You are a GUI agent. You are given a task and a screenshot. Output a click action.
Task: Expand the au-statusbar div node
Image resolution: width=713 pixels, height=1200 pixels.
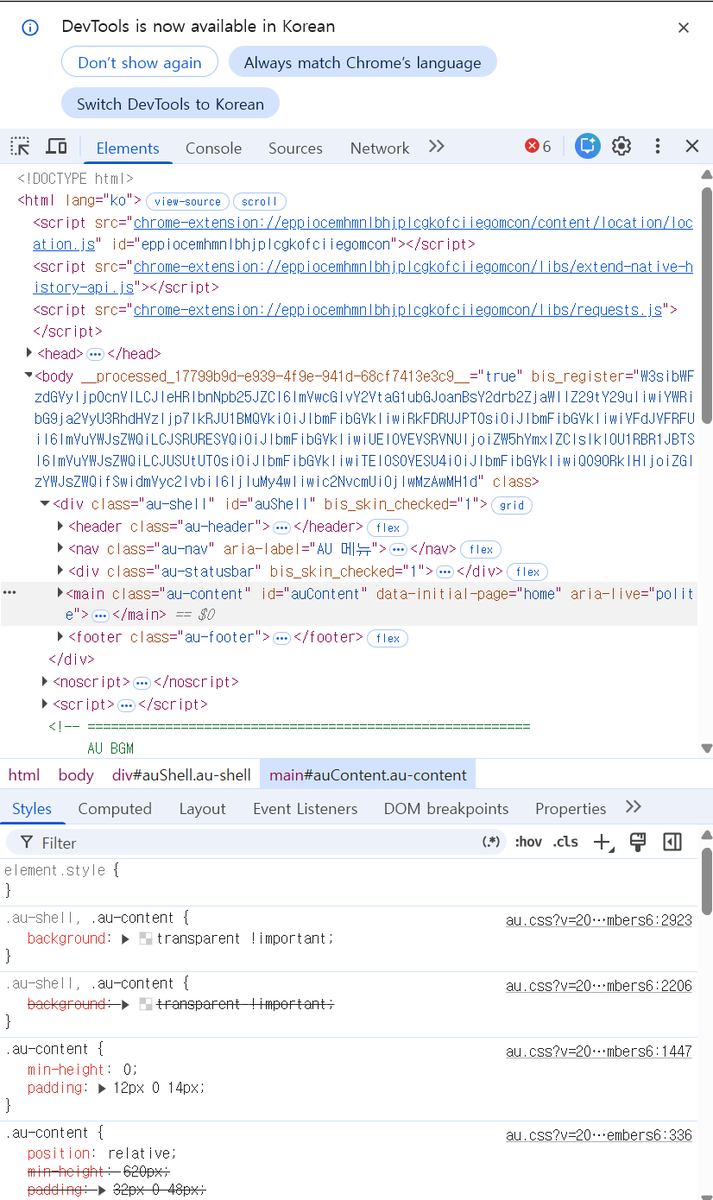[61, 571]
